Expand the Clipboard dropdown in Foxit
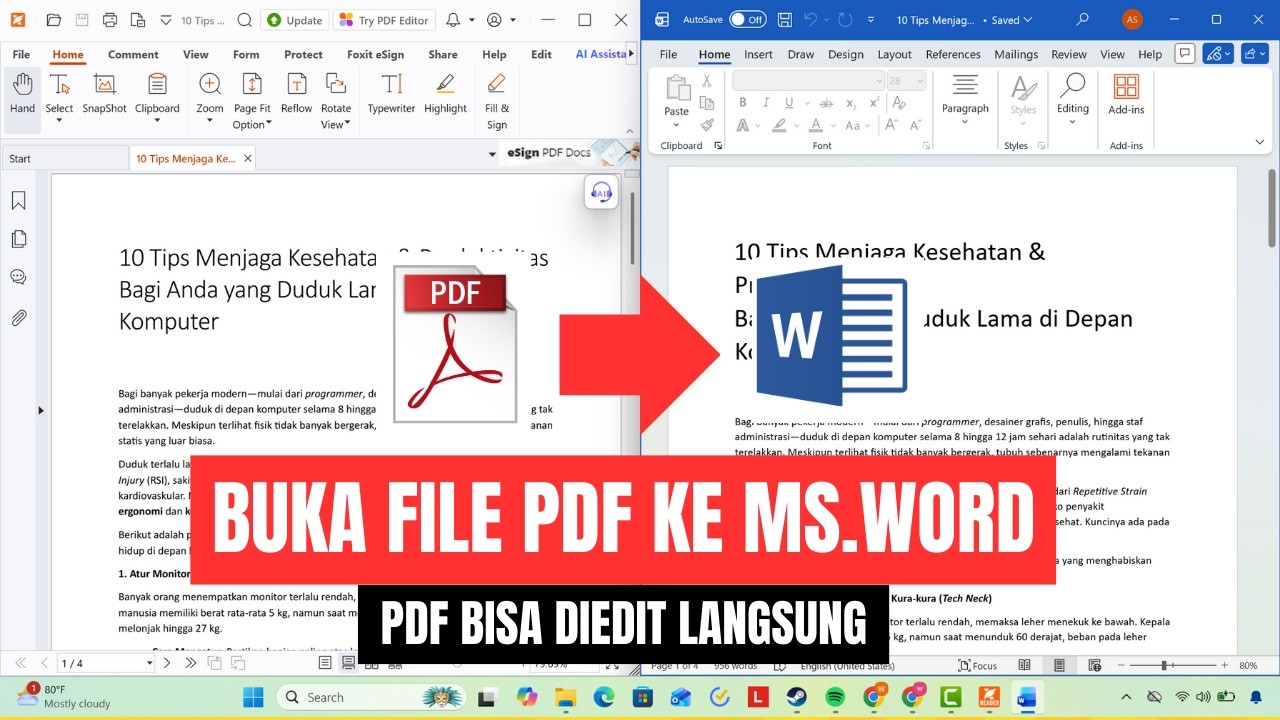This screenshot has height=720, width=1280. coord(157,121)
